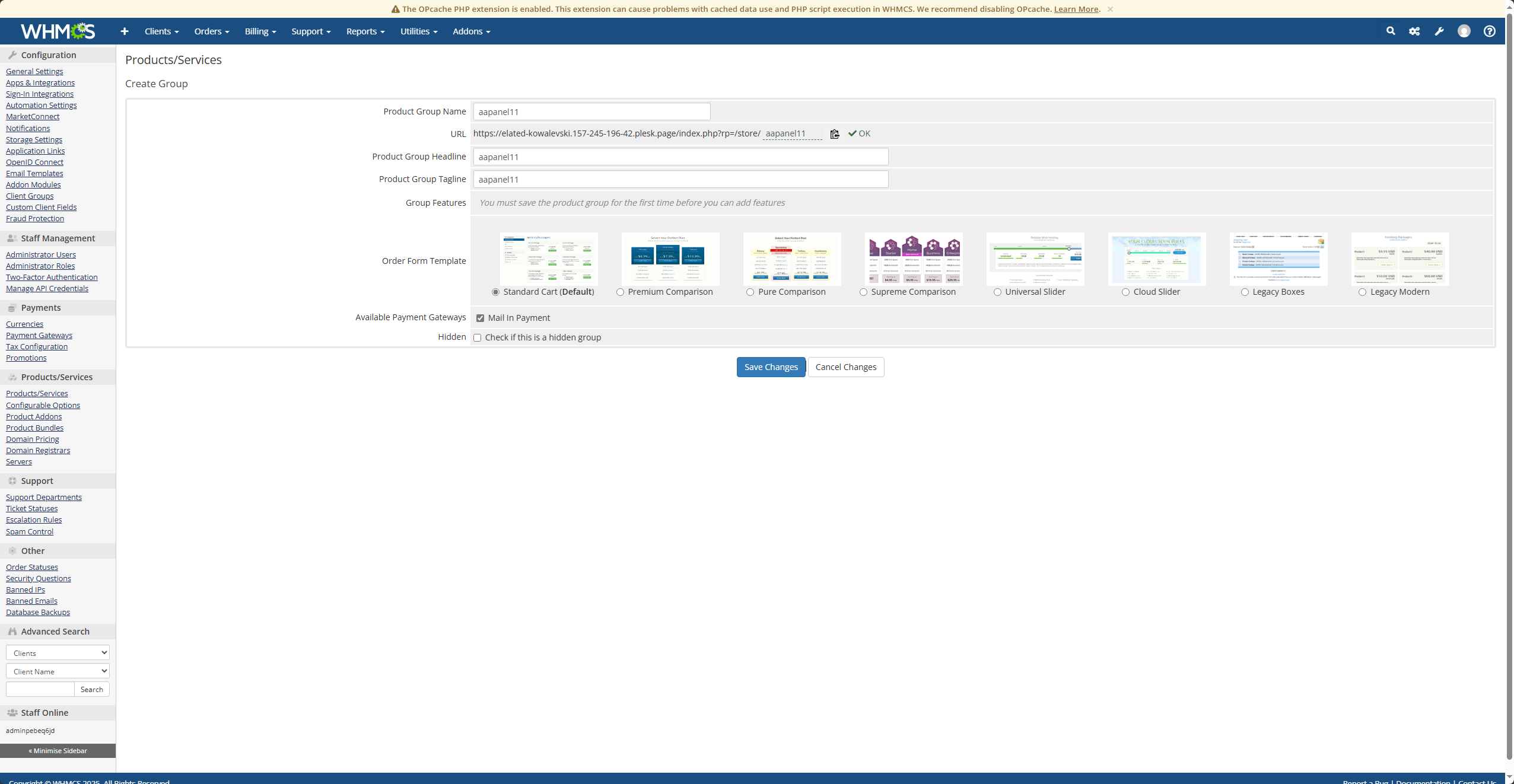The height and width of the screenshot is (784, 1514).
Task: Open the Reports menu
Action: point(365,31)
